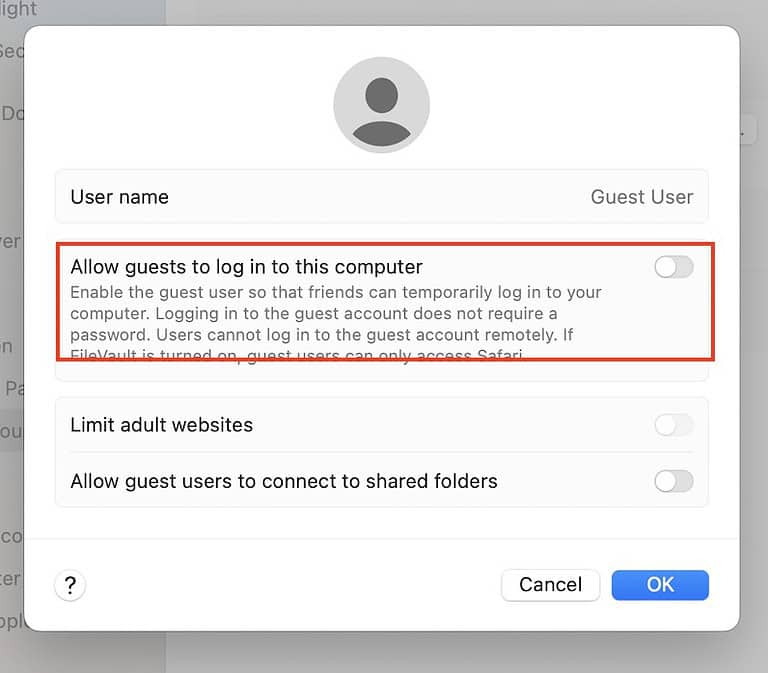Click the Allow guest users shared folders label
Screen dimensions: 768x673
pyautogui.click(x=283, y=481)
